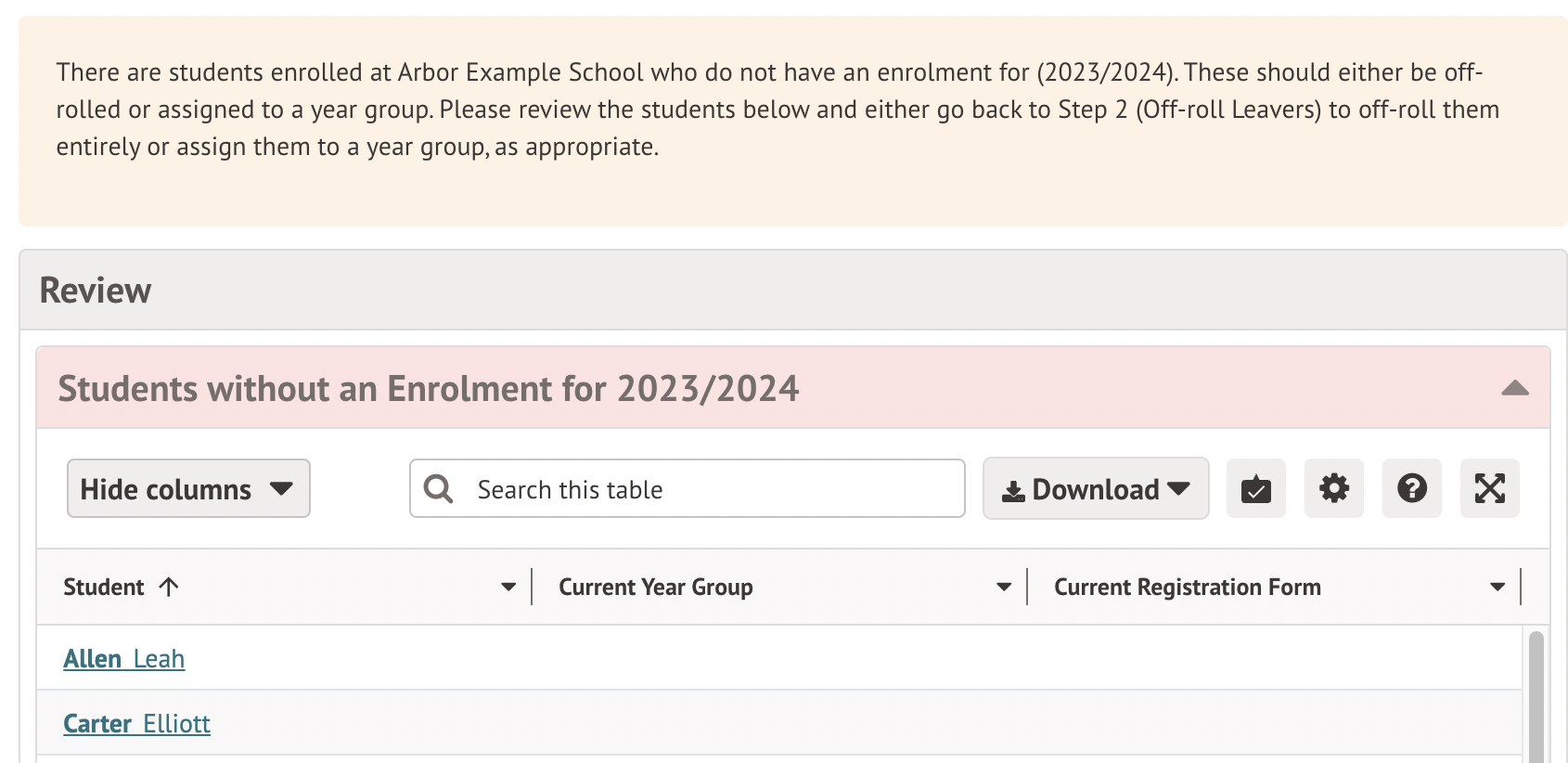The height and width of the screenshot is (763, 1568).
Task: Sort by Current Registration Form header label
Action: point(1187,587)
